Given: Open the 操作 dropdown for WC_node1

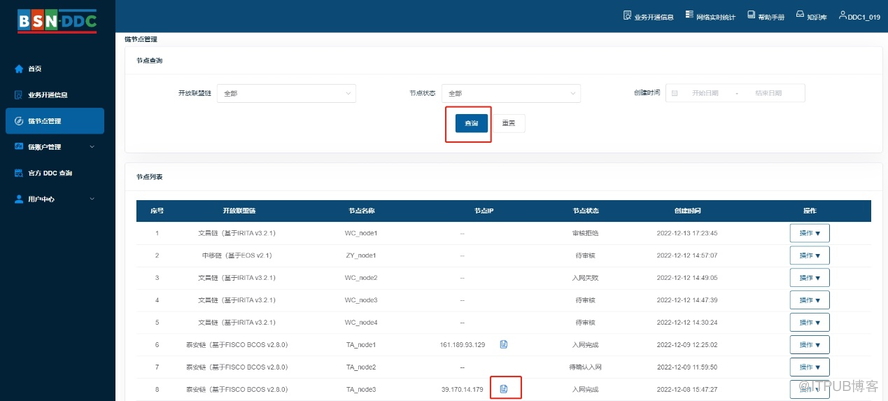Looking at the screenshot, I should point(810,233).
